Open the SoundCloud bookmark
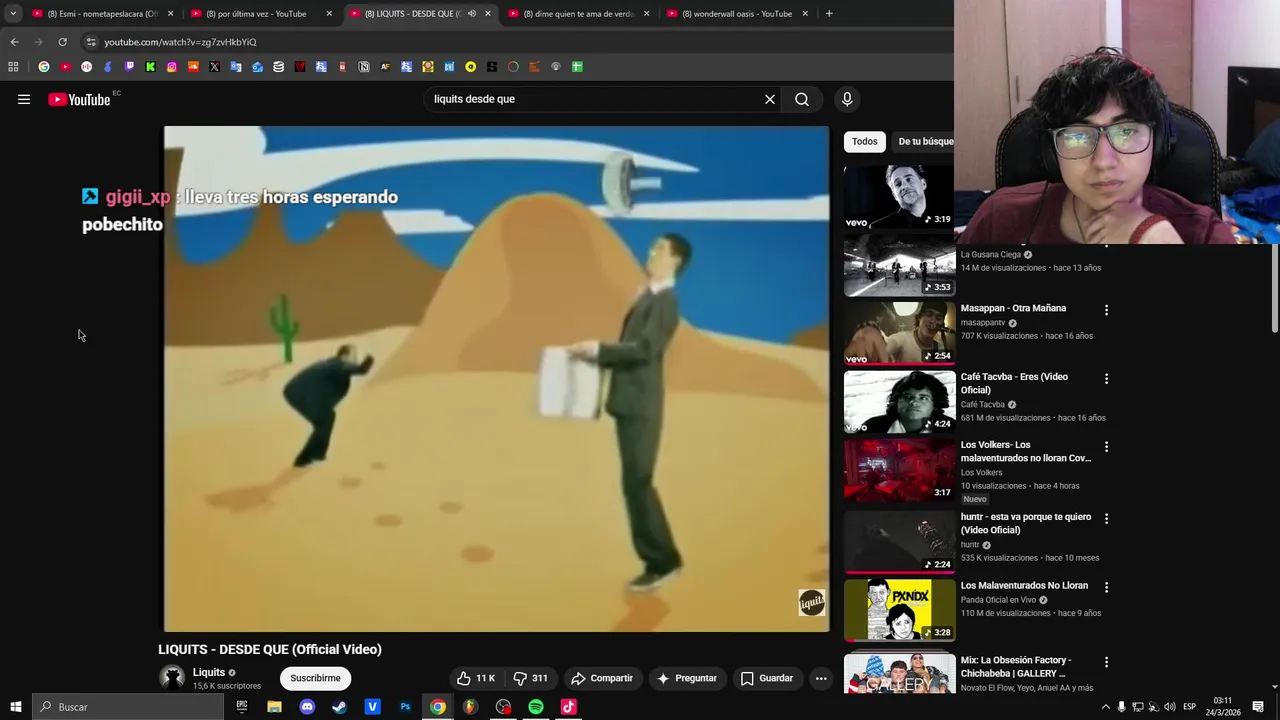 (193, 67)
